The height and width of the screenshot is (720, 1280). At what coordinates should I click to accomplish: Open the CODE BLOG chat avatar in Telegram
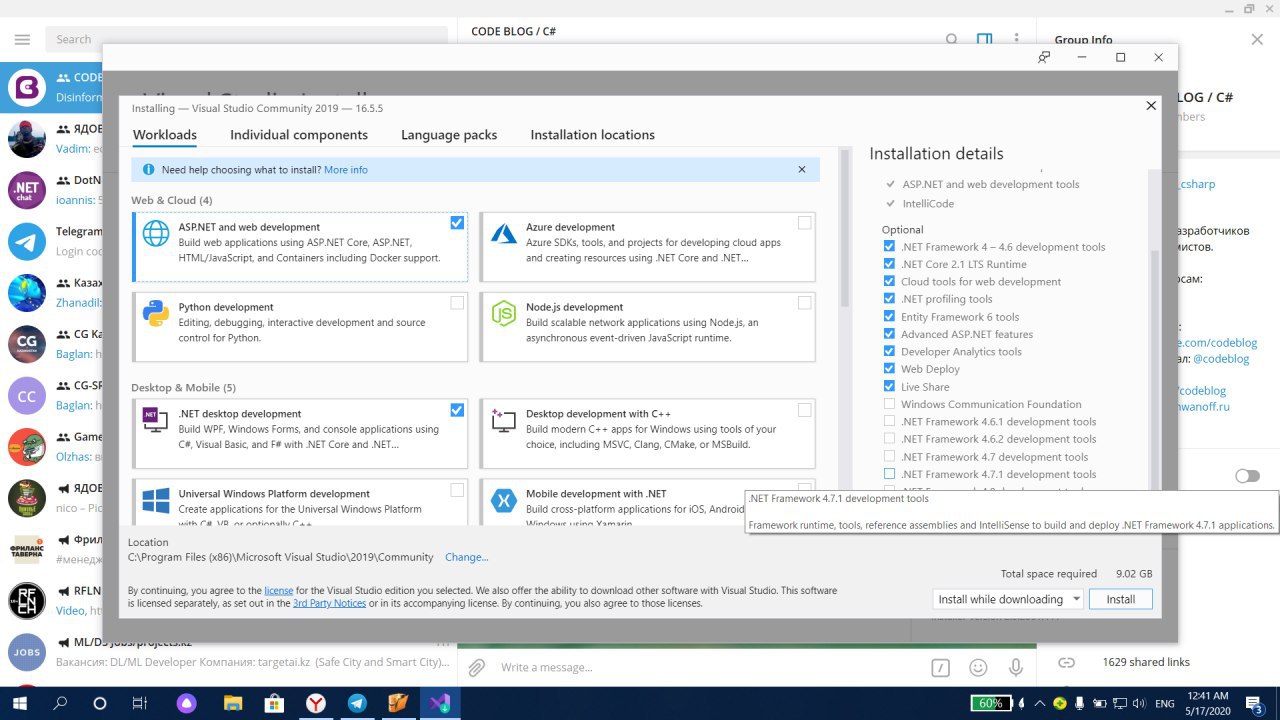tap(27, 88)
